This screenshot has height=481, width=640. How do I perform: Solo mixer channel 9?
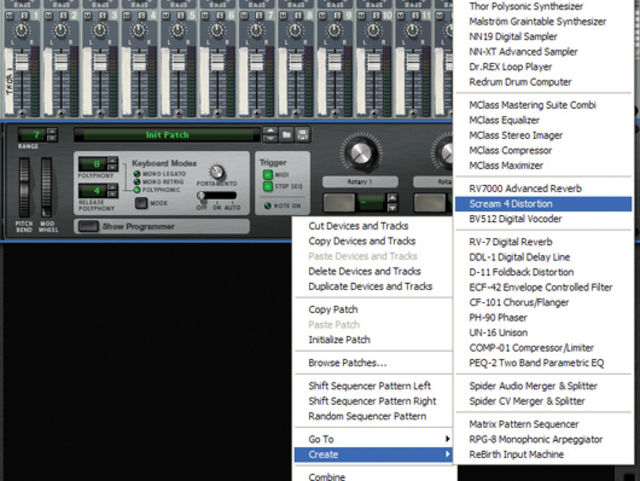[337, 16]
